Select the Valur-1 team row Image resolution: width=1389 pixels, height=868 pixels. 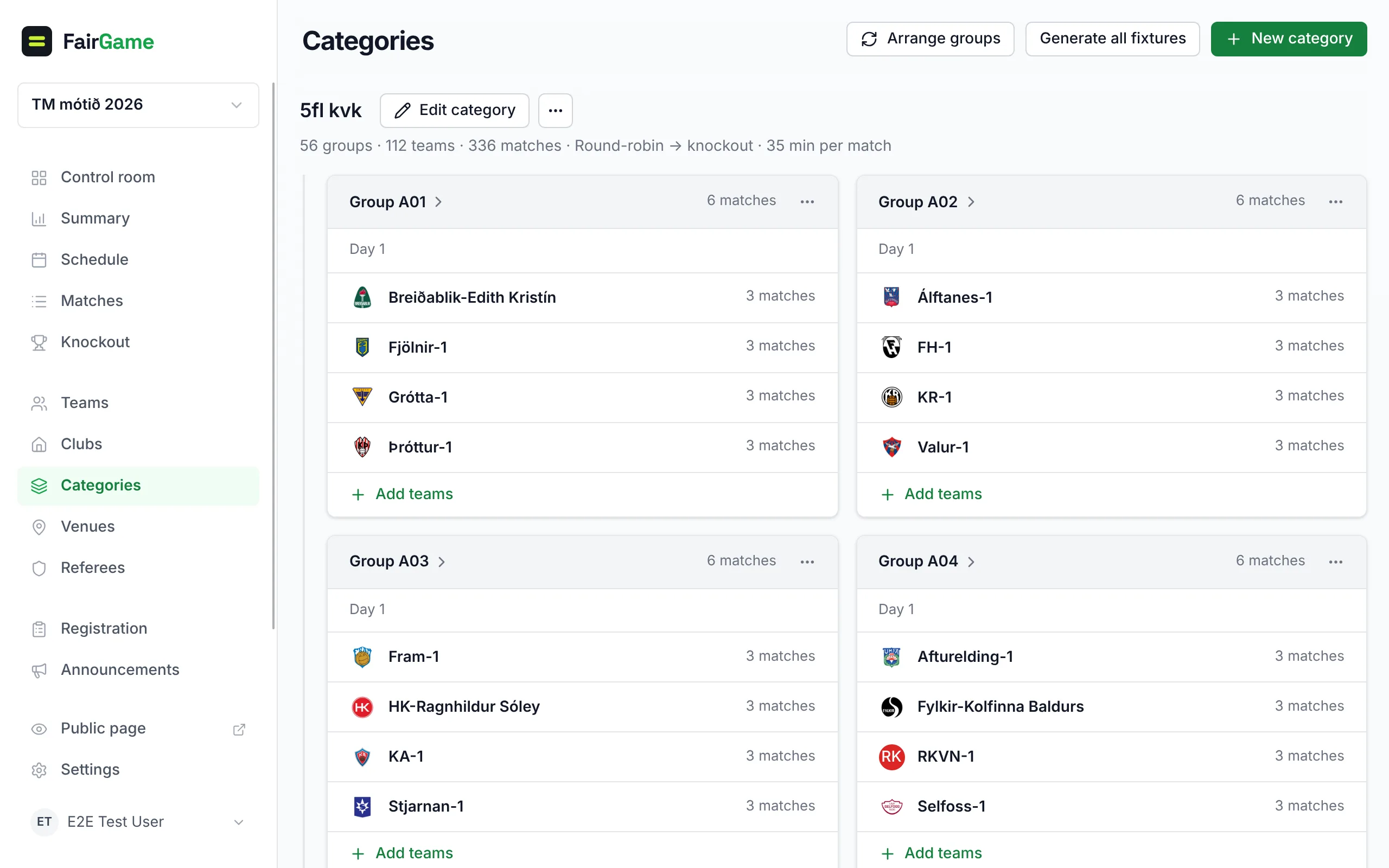[1111, 447]
